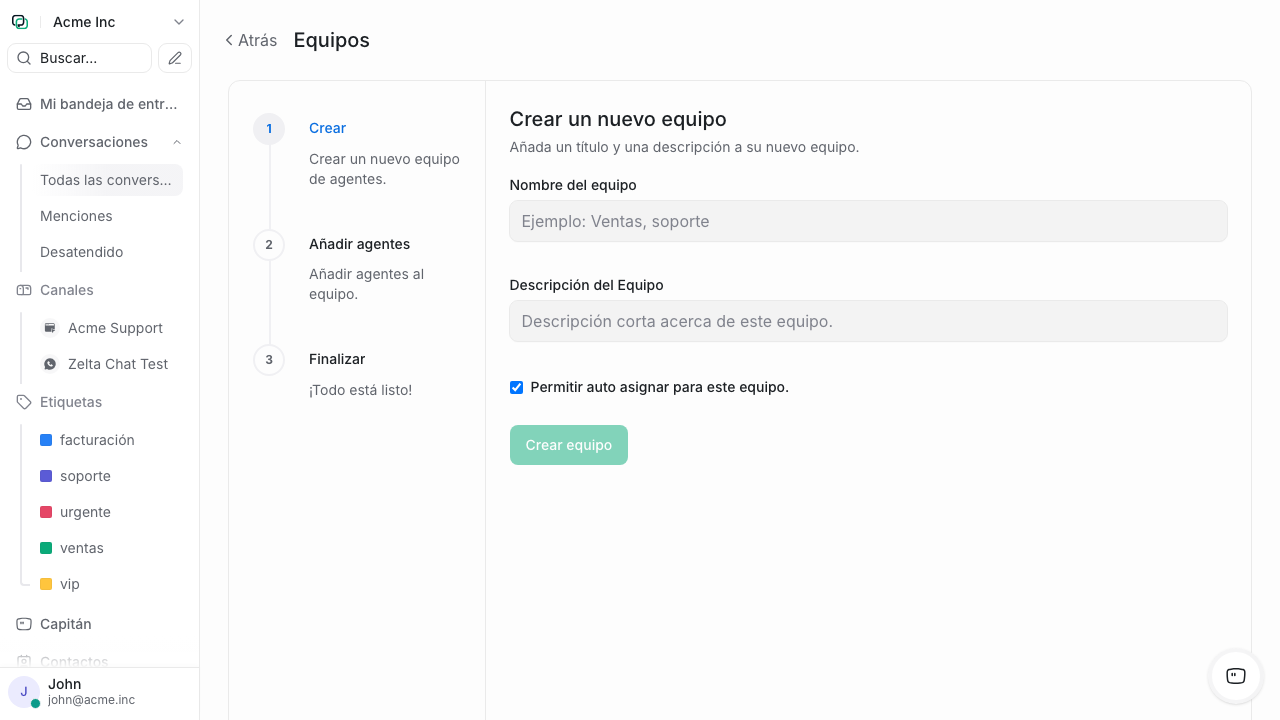
Task: Select the Capitán sidebar icon
Action: 23,623
